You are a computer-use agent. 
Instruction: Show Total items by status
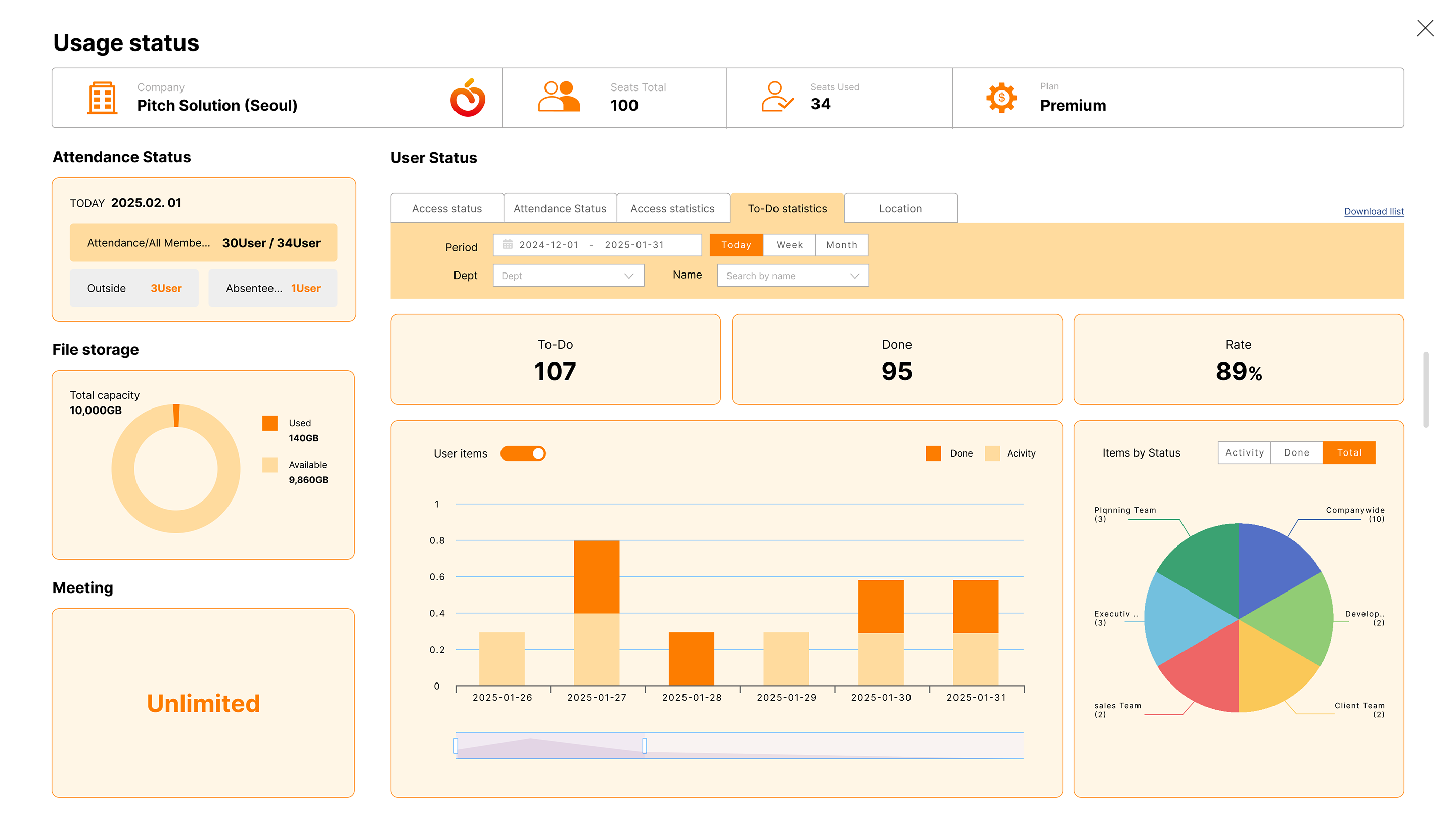[x=1349, y=453]
